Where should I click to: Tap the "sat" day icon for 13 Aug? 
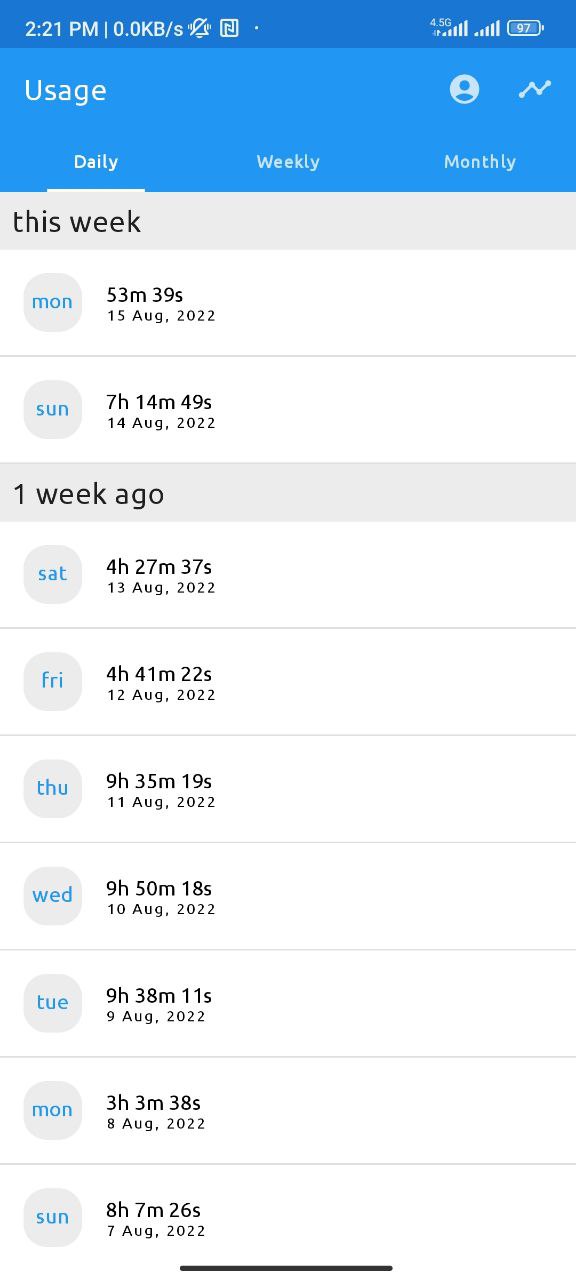52,574
